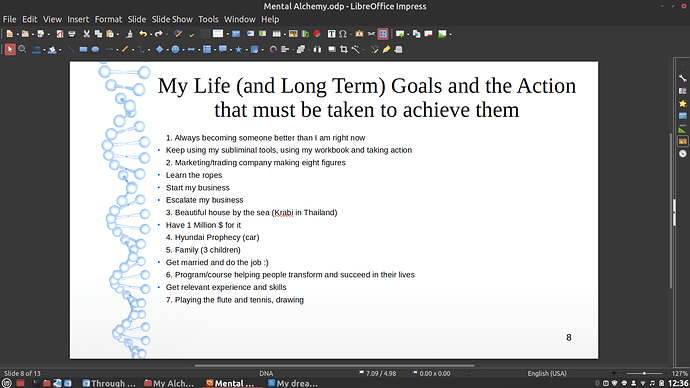Viewport: 690px width, 388px height.
Task: Expand the Undo history dropdown arrow
Action: click(151, 34)
